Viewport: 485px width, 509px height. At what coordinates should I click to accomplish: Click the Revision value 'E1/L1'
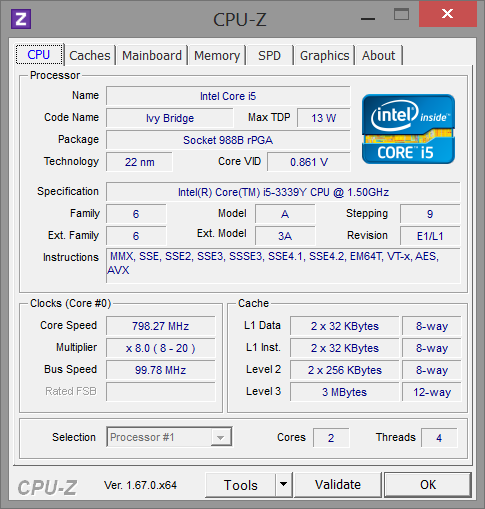pyautogui.click(x=430, y=236)
